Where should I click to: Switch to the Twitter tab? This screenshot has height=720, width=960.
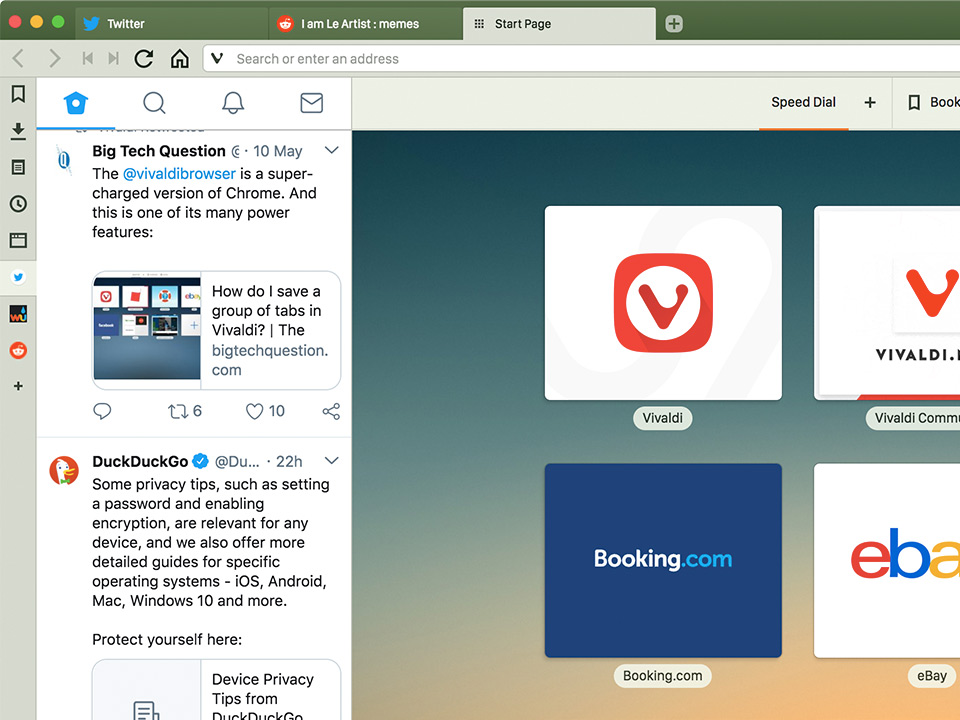[171, 24]
